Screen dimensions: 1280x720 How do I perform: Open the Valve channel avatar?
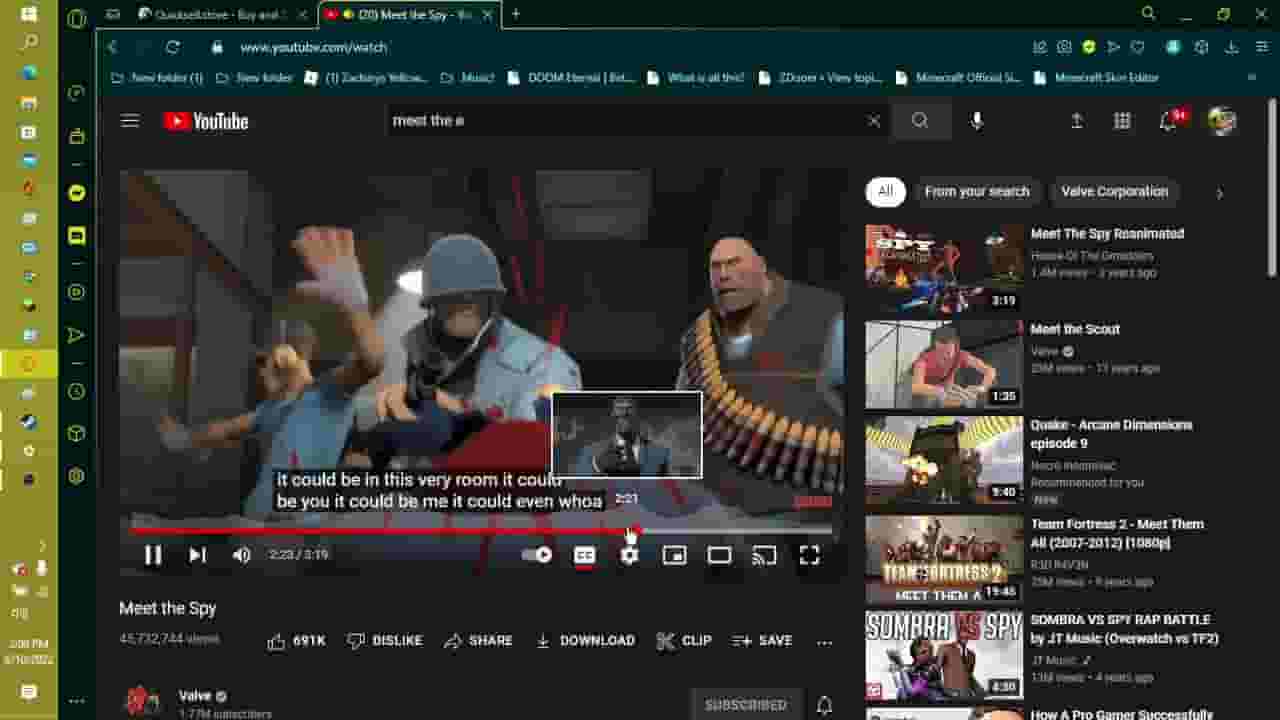click(x=141, y=702)
